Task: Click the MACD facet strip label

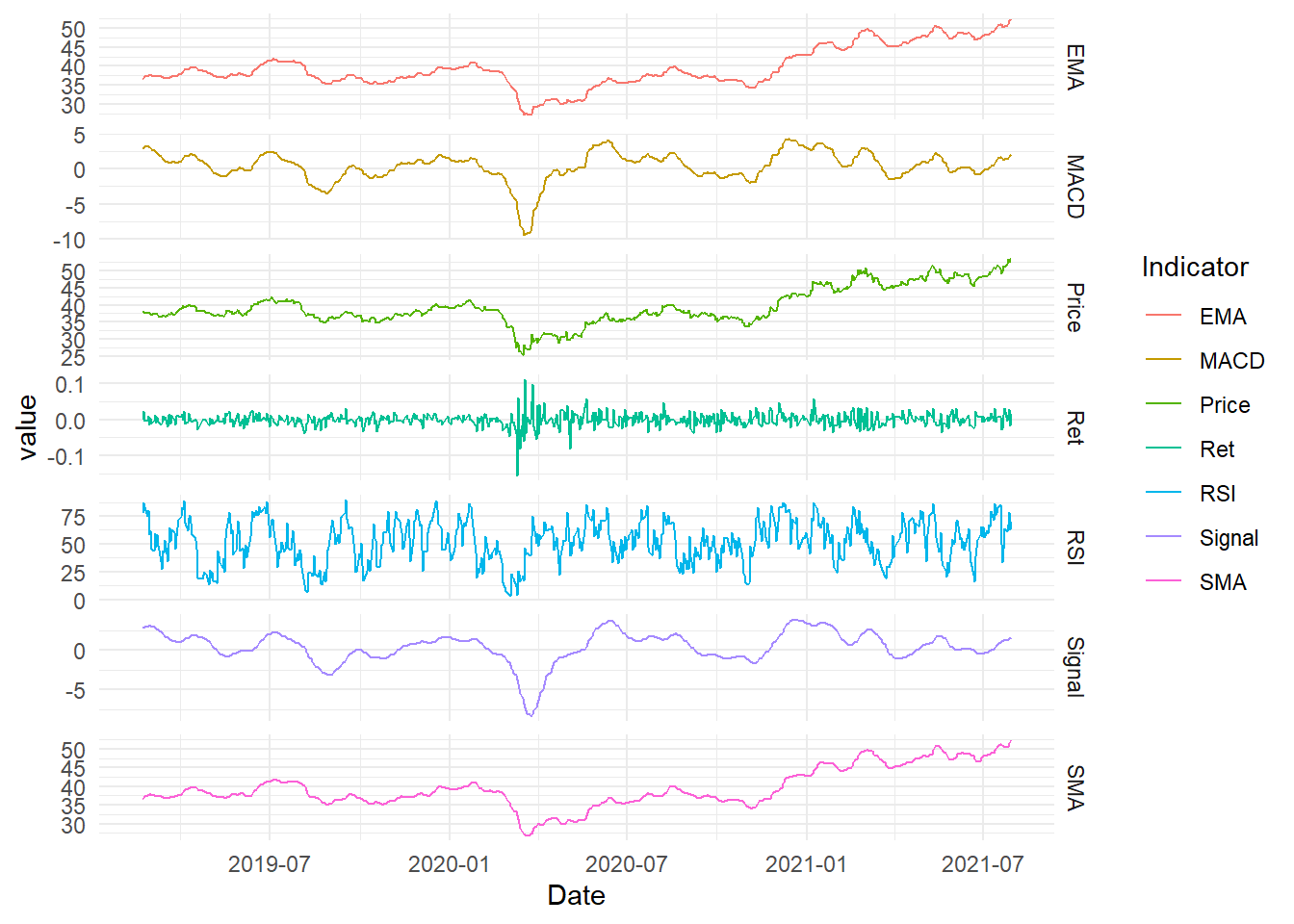Action: [x=1074, y=187]
